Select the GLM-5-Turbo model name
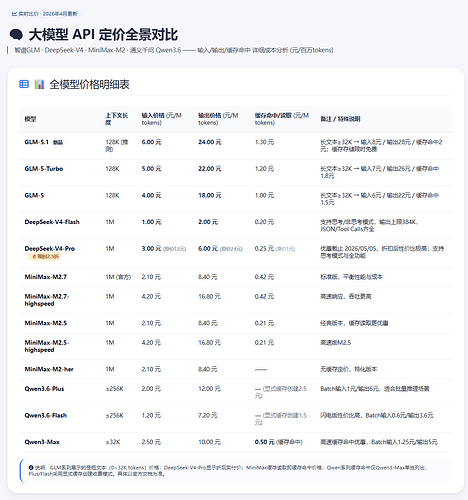Viewport: 468px width, 500px height. (x=44, y=169)
